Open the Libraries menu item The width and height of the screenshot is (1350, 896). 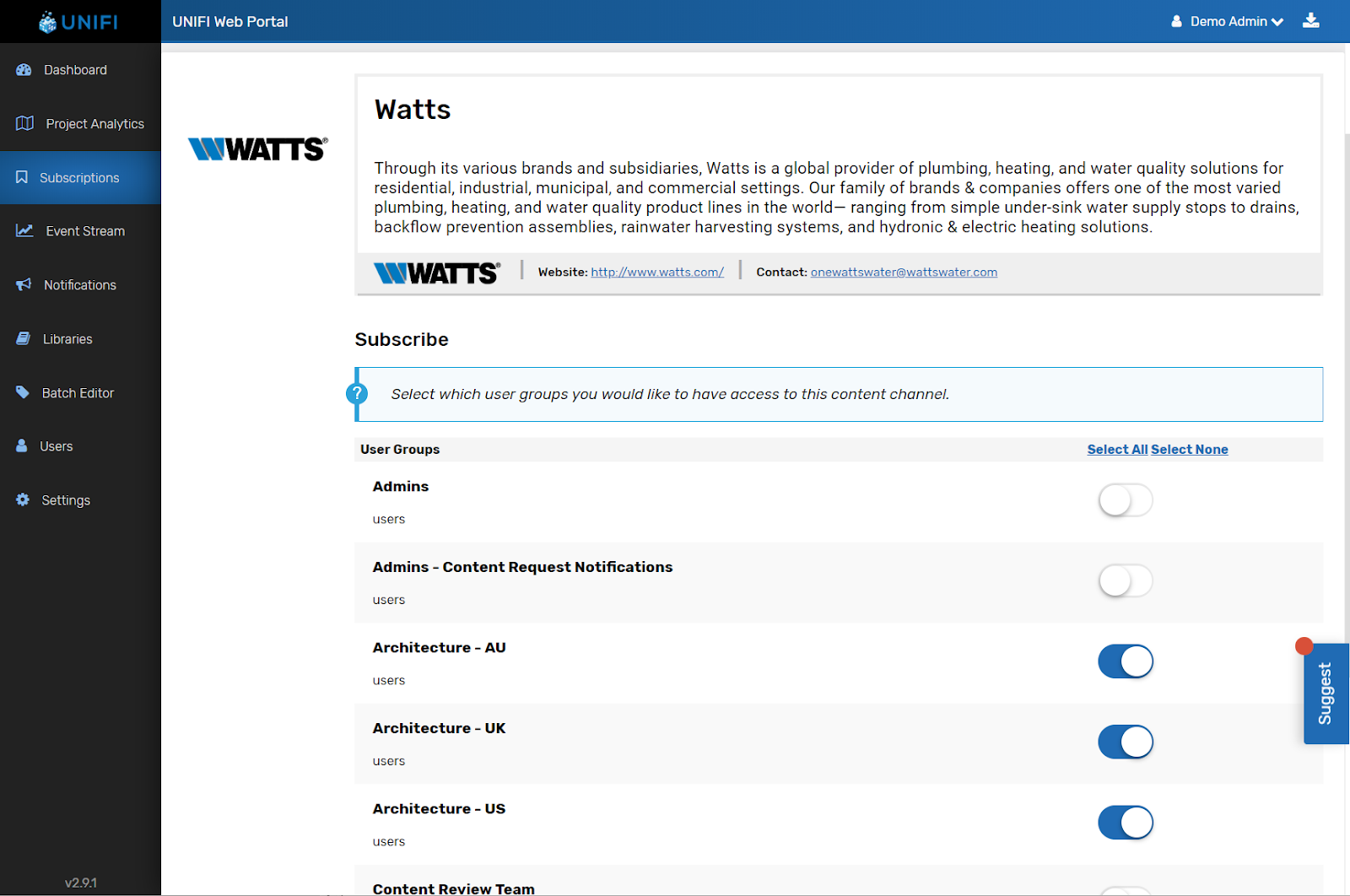(80, 339)
